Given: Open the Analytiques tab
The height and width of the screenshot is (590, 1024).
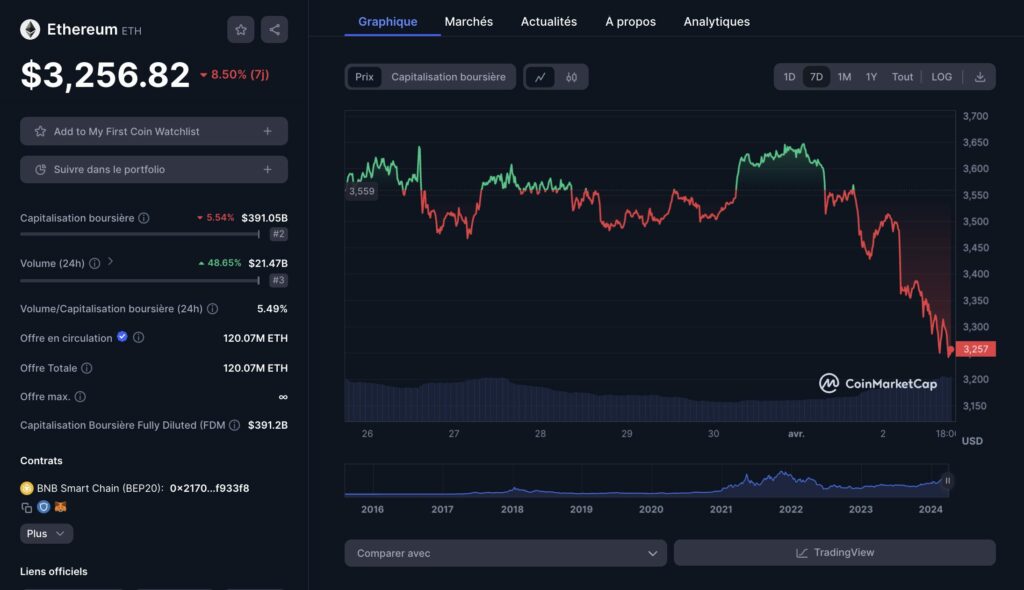Looking at the screenshot, I should coord(716,22).
